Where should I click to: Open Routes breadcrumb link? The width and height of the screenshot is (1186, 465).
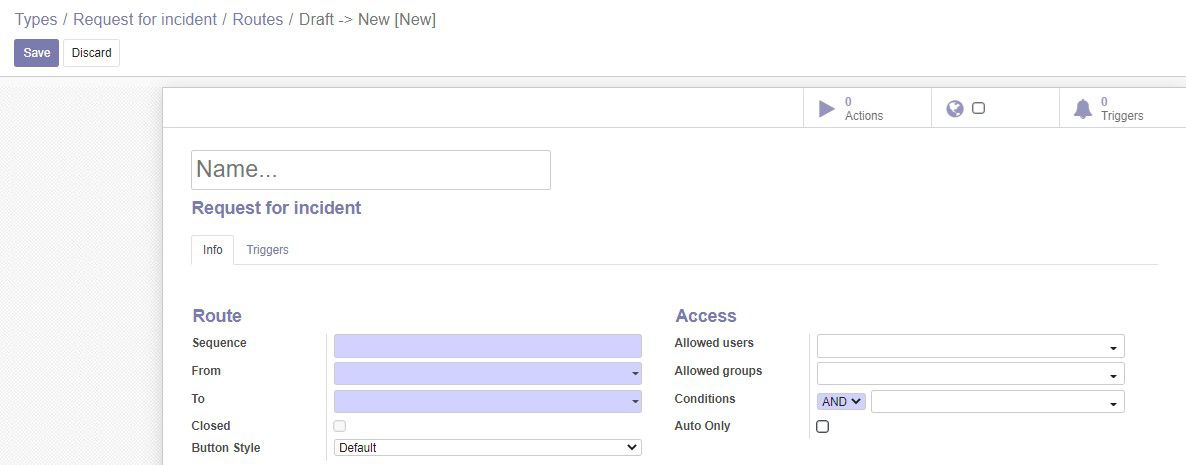tap(258, 20)
